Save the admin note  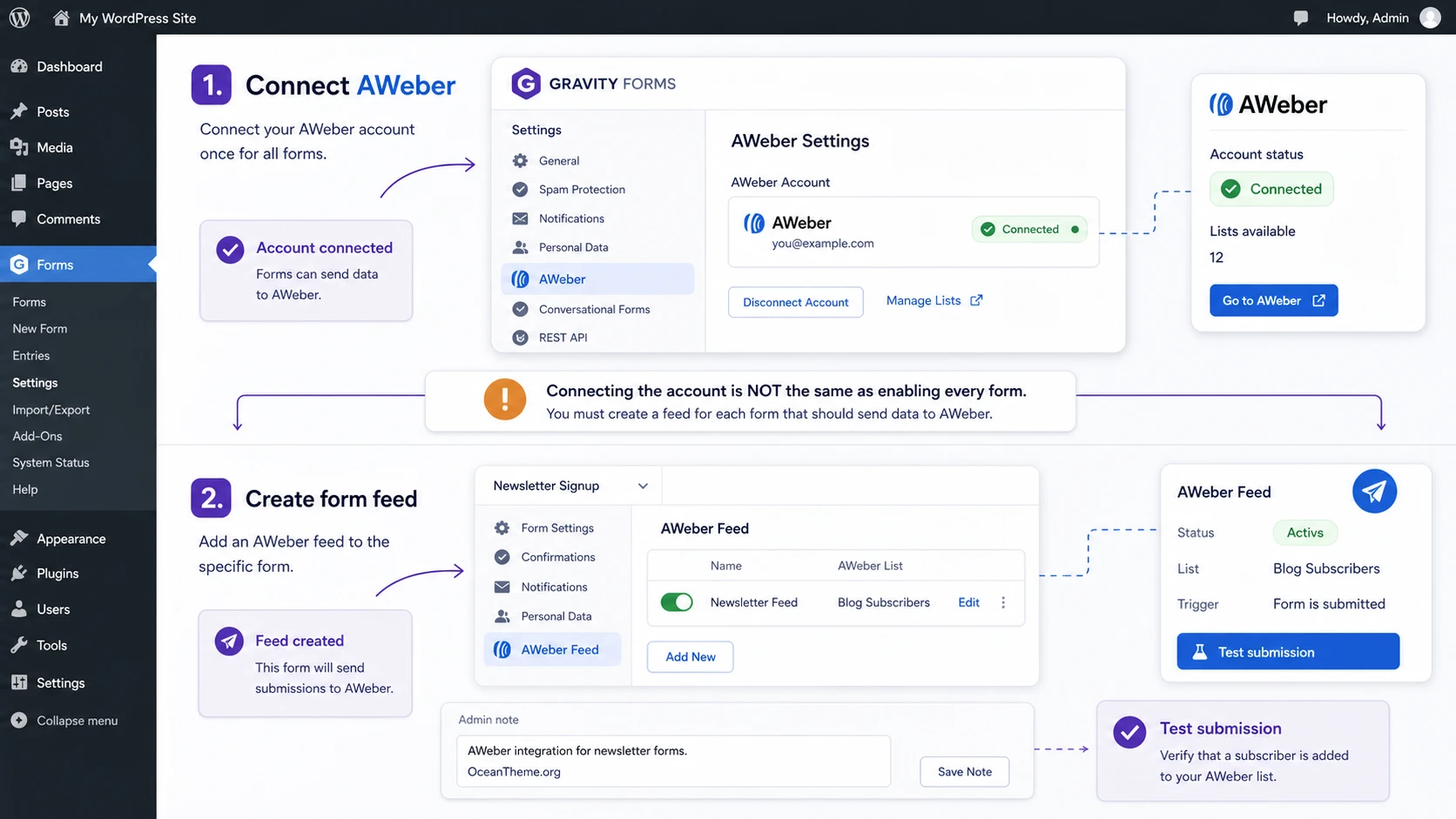965,771
